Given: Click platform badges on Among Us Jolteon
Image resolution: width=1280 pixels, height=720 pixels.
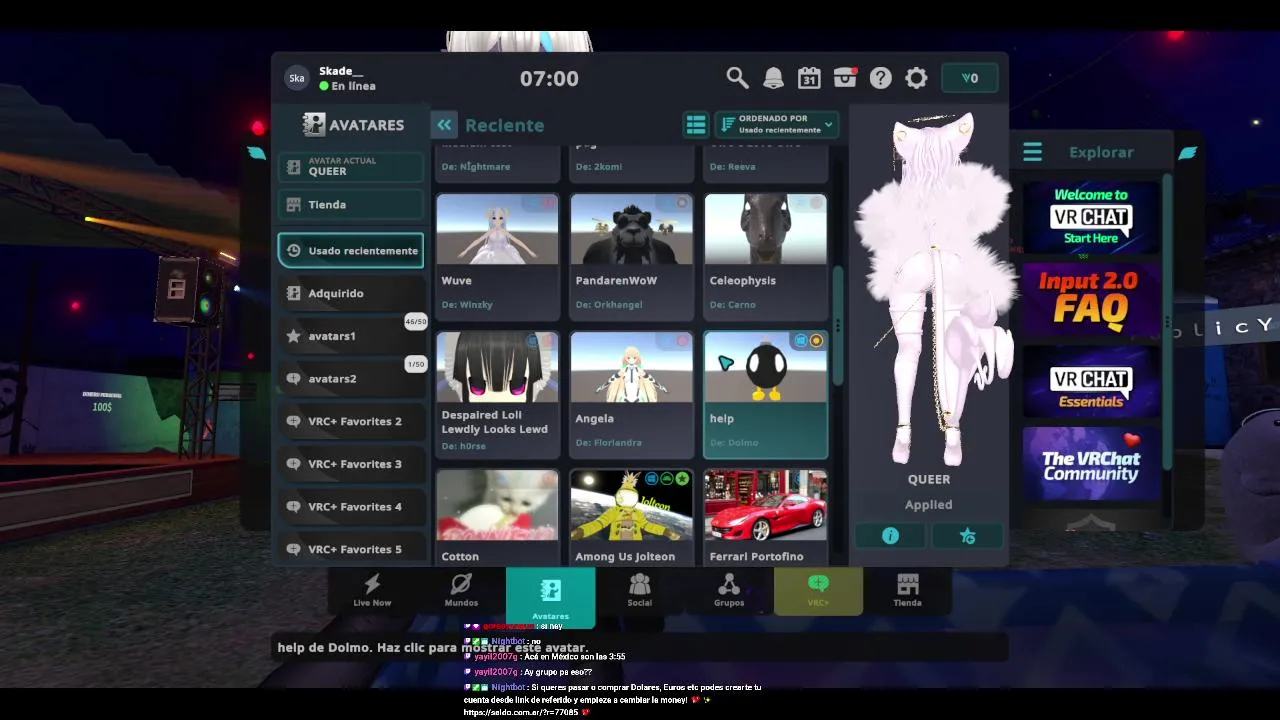Looking at the screenshot, I should tap(666, 479).
